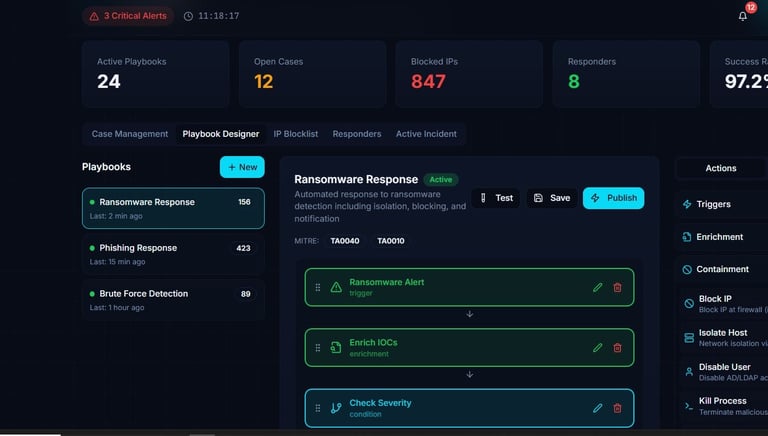The width and height of the screenshot is (768, 436).
Task: Click the Ransomware Response title heading
Action: pyautogui.click(x=356, y=179)
